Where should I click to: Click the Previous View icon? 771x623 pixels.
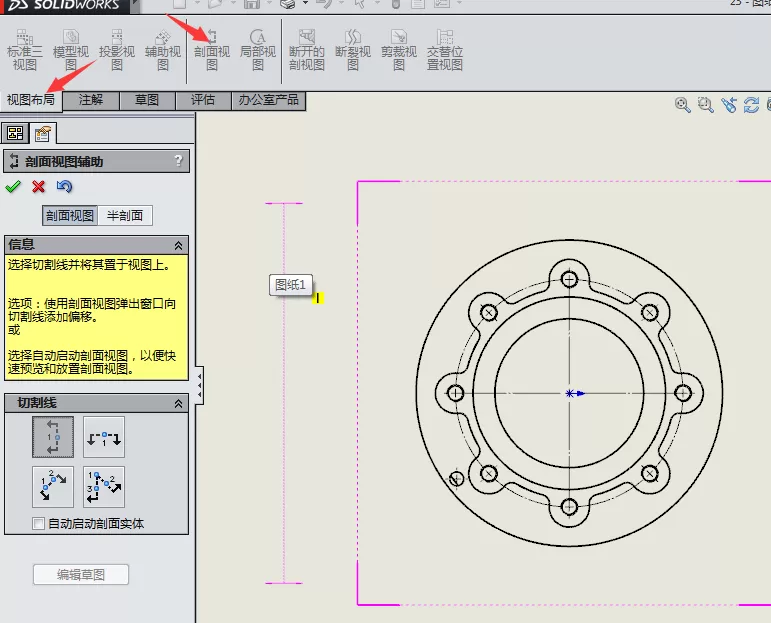pos(729,105)
